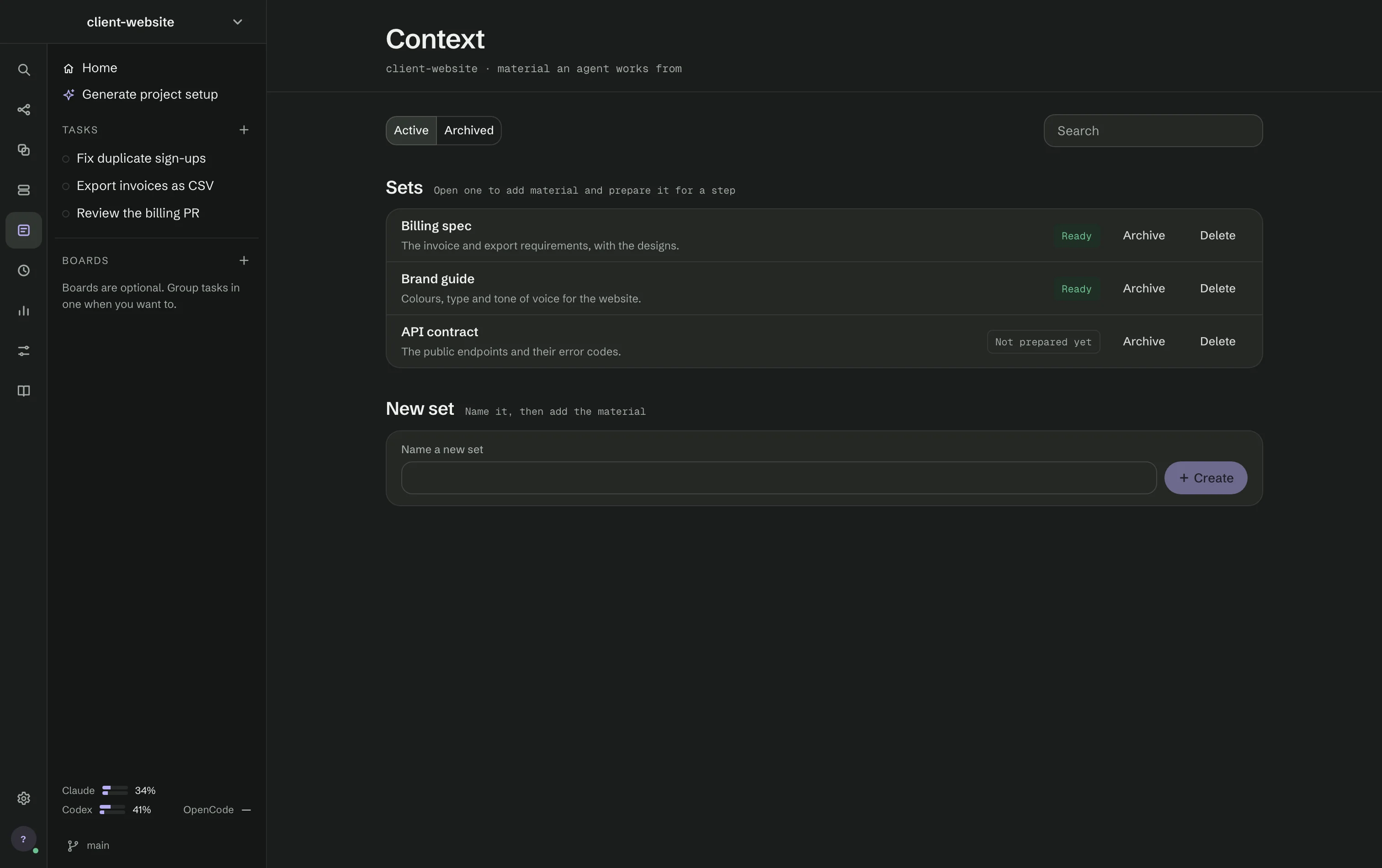Open the bar chart icon in the rail

coord(23,310)
